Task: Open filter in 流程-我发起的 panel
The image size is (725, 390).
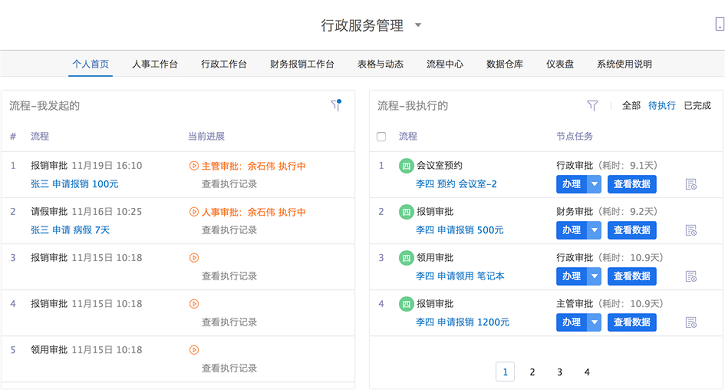Action: pos(336,105)
